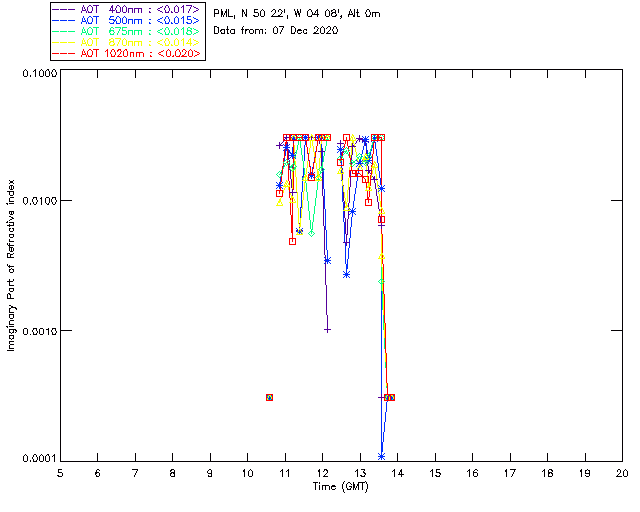This screenshot has width=640, height=512.
Task: Click the x-axis tick label 17
Action: click(x=510, y=473)
